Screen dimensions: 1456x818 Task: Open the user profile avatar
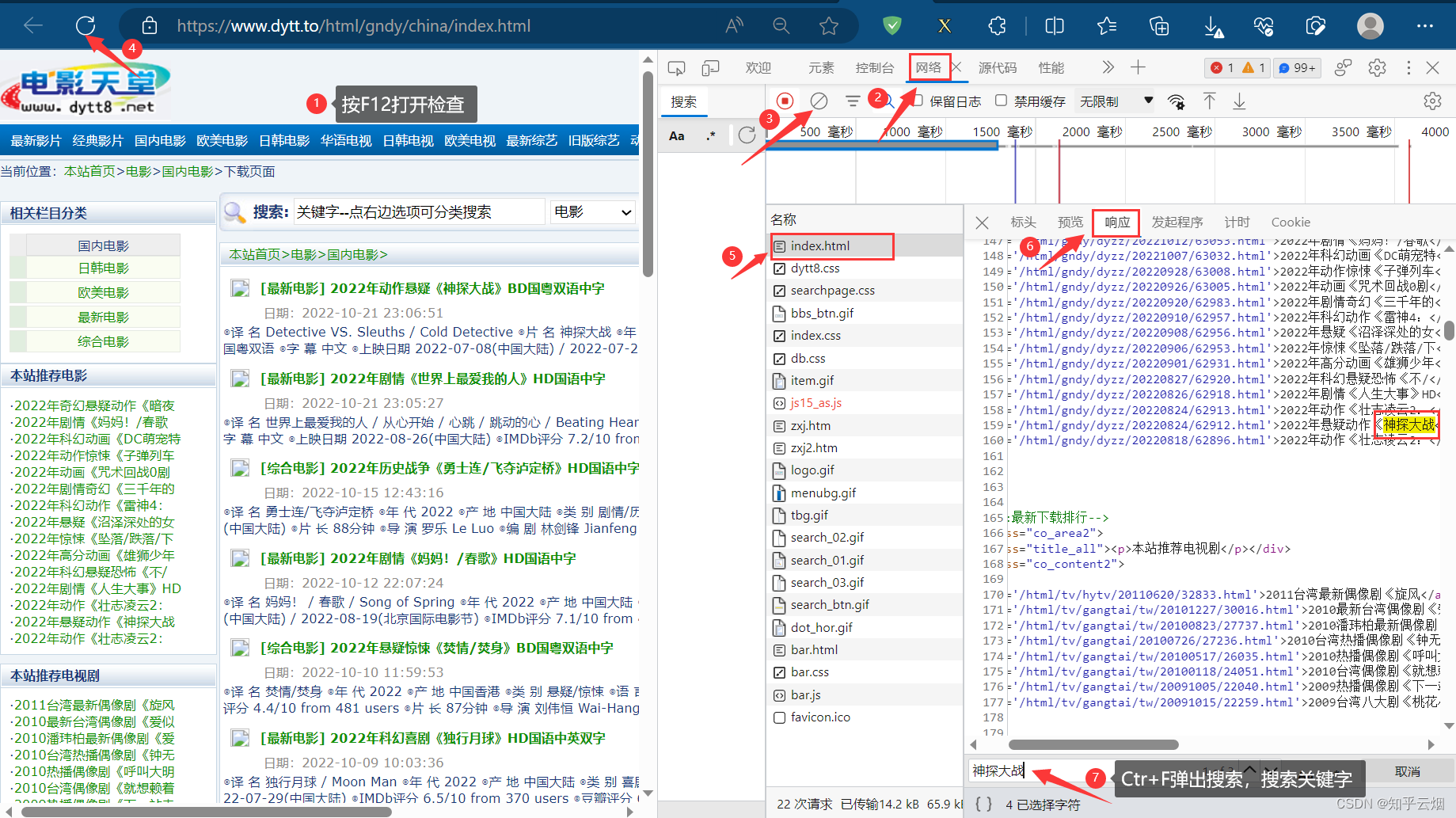(1370, 26)
